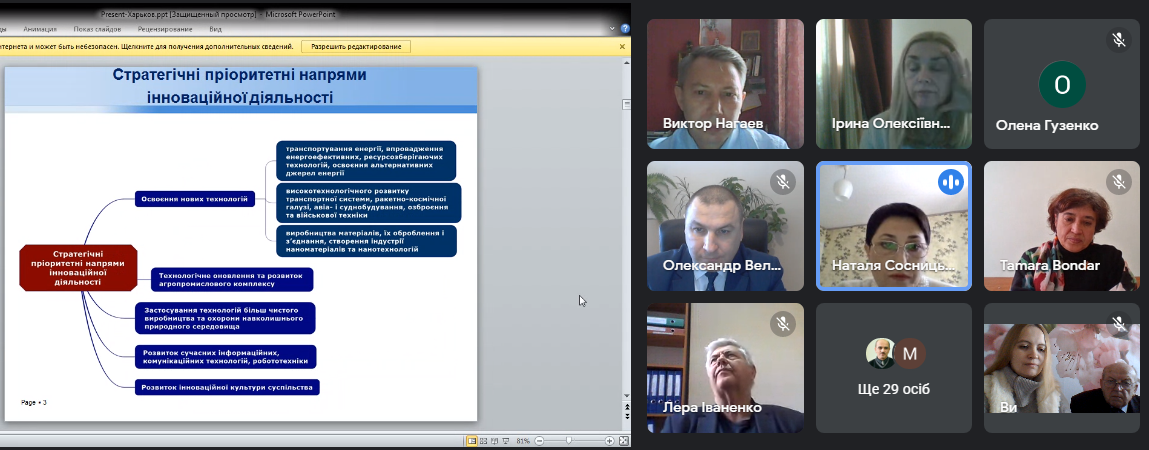Screen dimensions: 1149x450
Task: Collapse the ribbon with the chevron arrow
Action: [613, 29]
